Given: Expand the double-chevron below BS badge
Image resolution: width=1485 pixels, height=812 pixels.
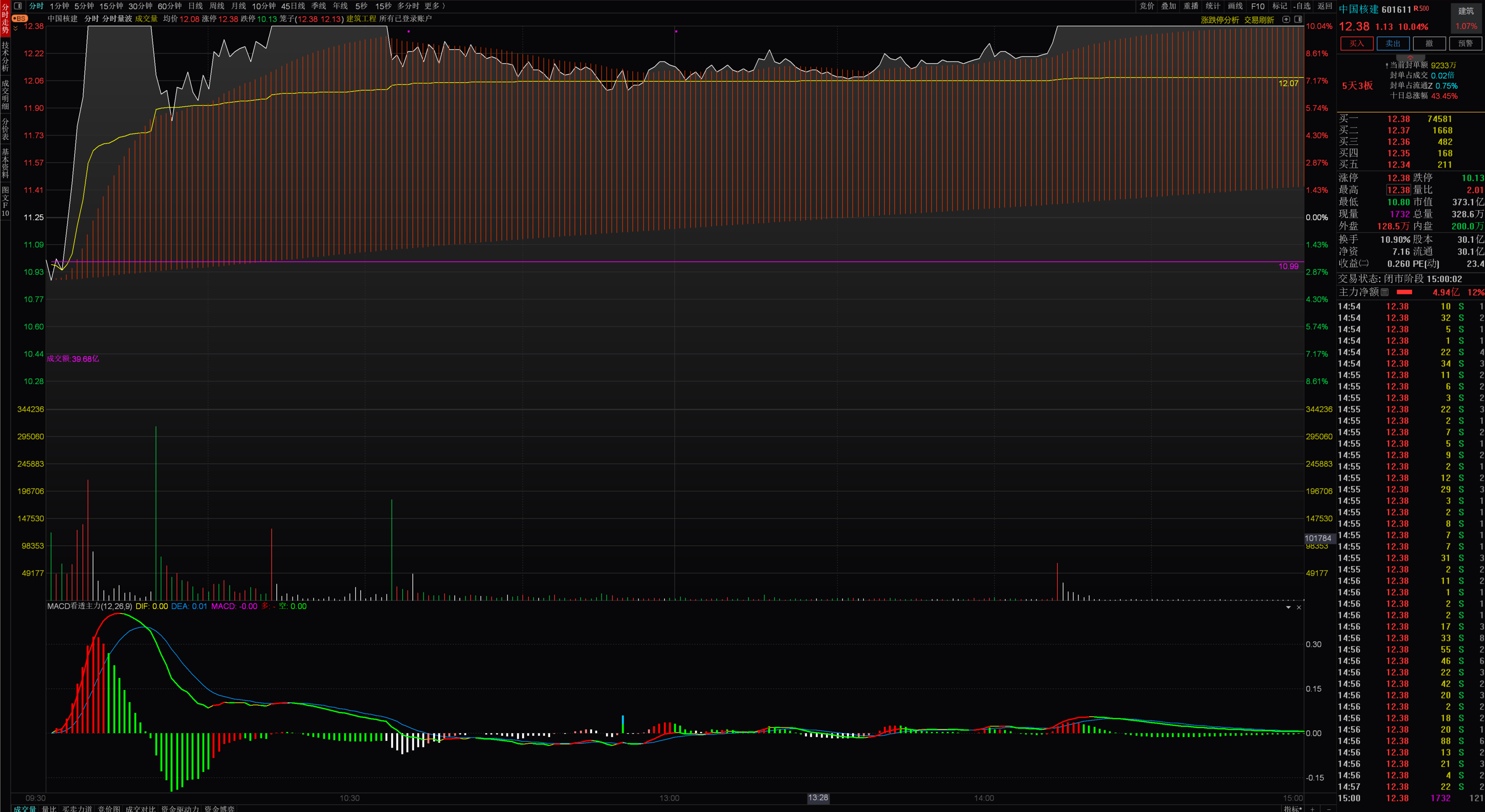Looking at the screenshot, I should coord(16,28).
